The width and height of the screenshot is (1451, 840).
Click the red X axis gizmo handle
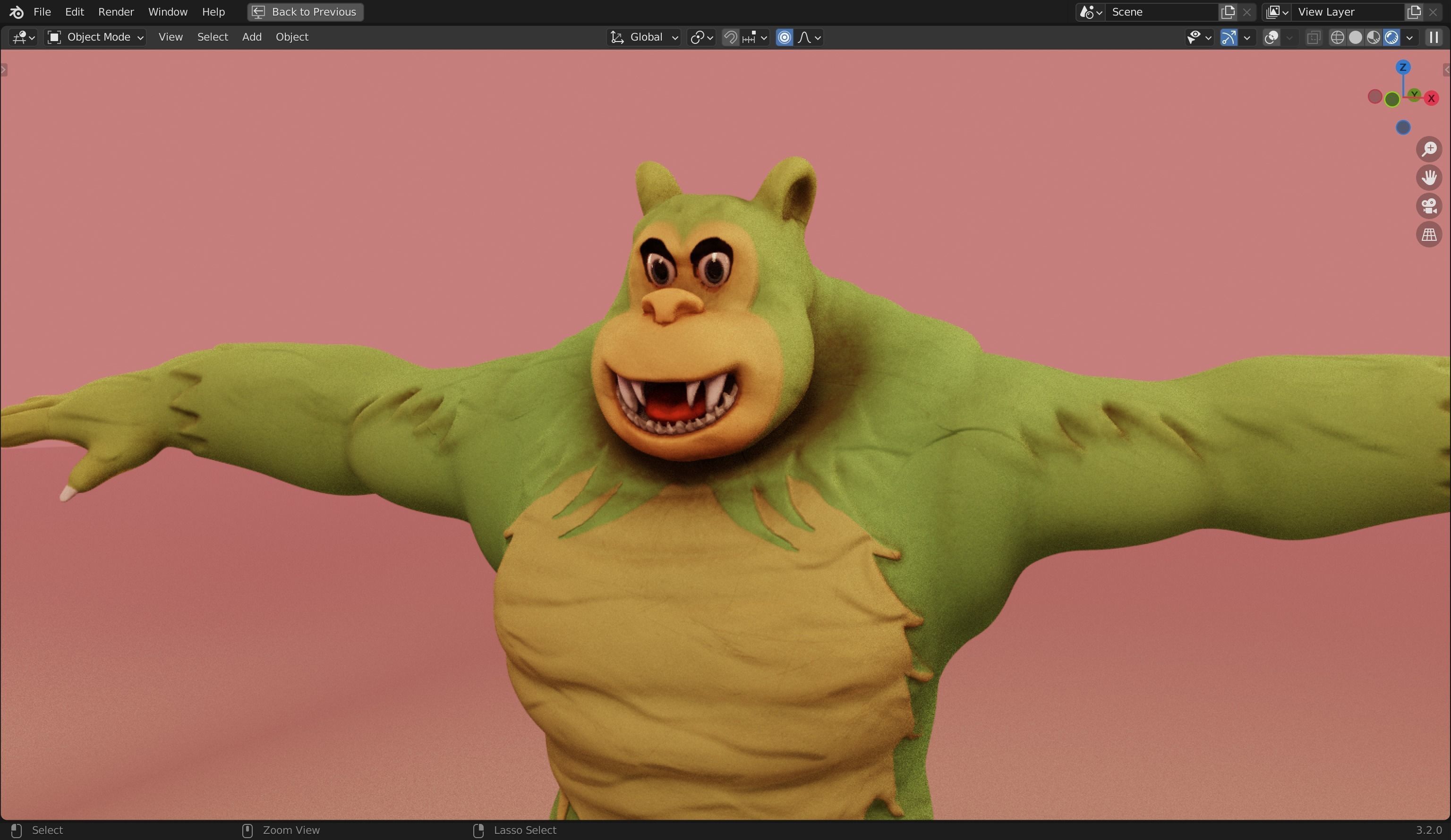(1432, 99)
